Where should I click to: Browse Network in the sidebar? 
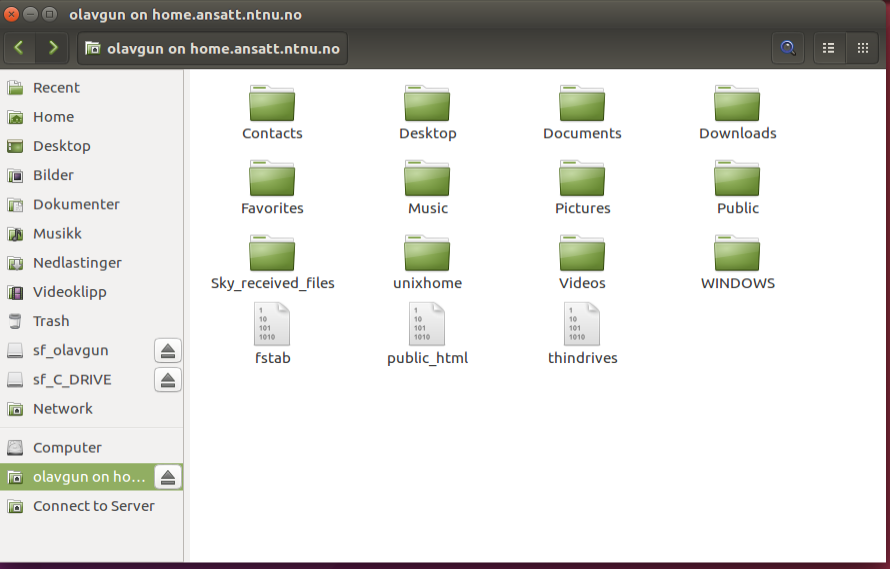point(91,409)
